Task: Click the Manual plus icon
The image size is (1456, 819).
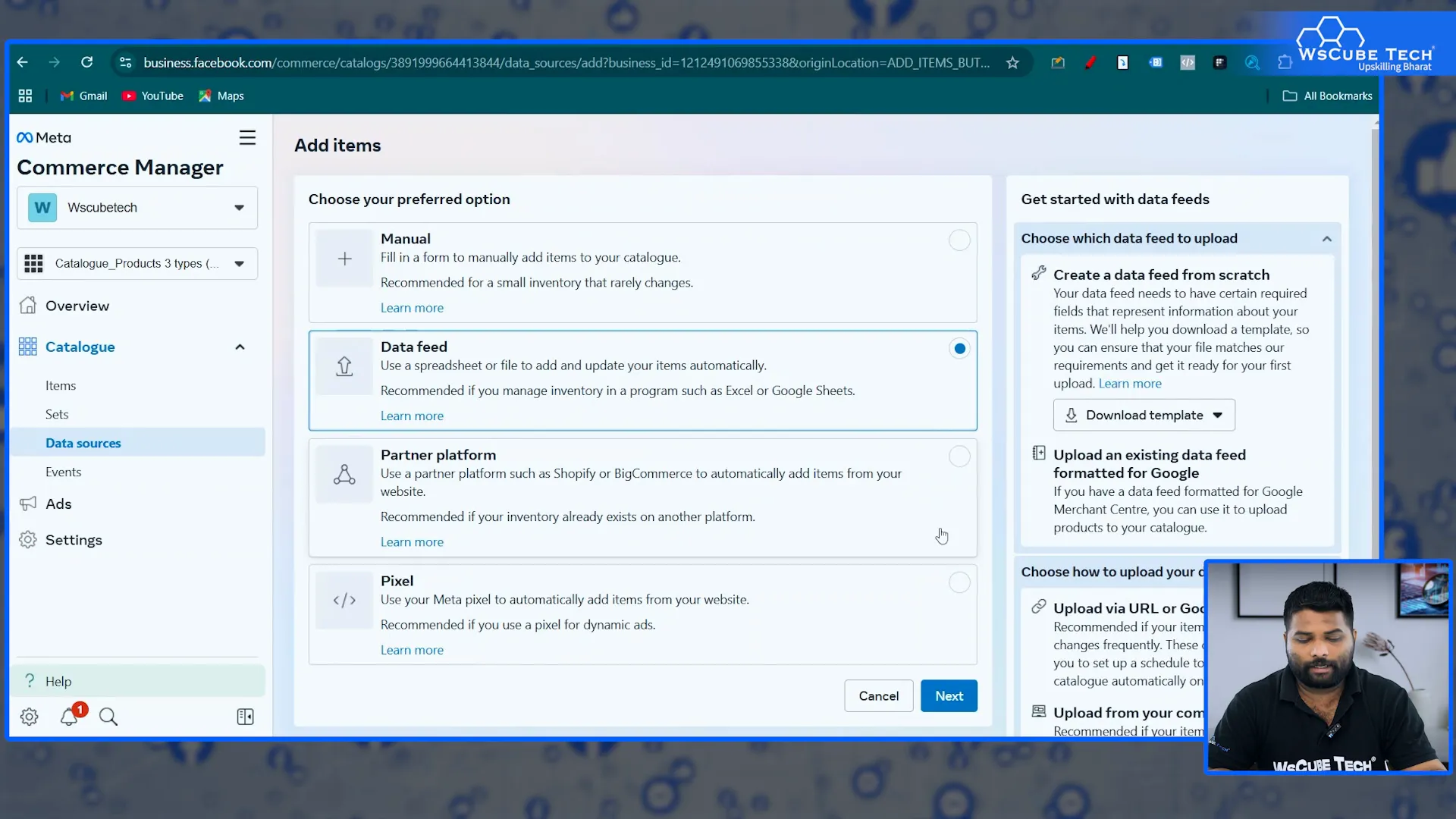Action: [x=344, y=259]
